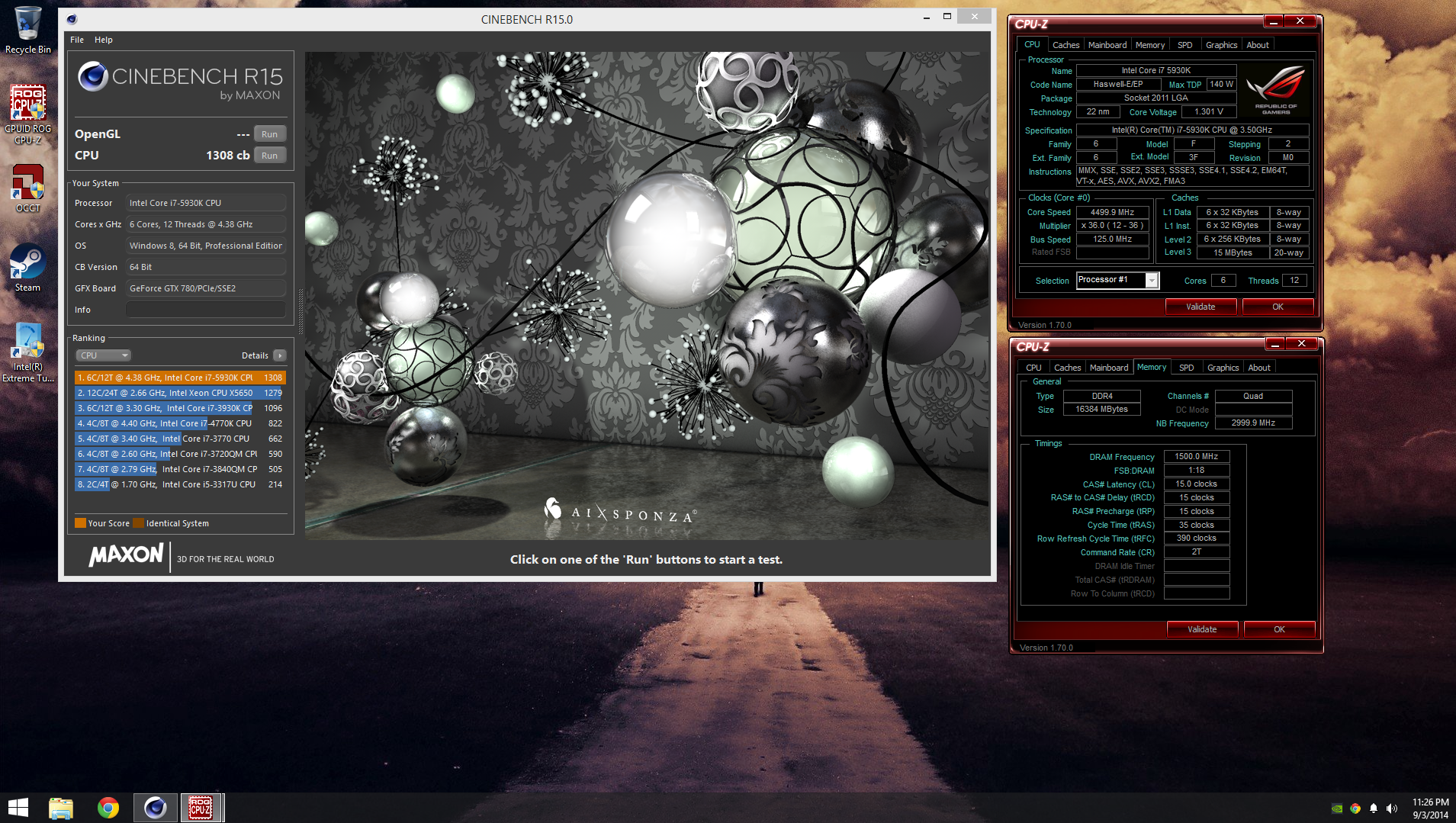The width and height of the screenshot is (1456, 823).
Task: Click Validate in upper CPU-Z window
Action: 1200,307
